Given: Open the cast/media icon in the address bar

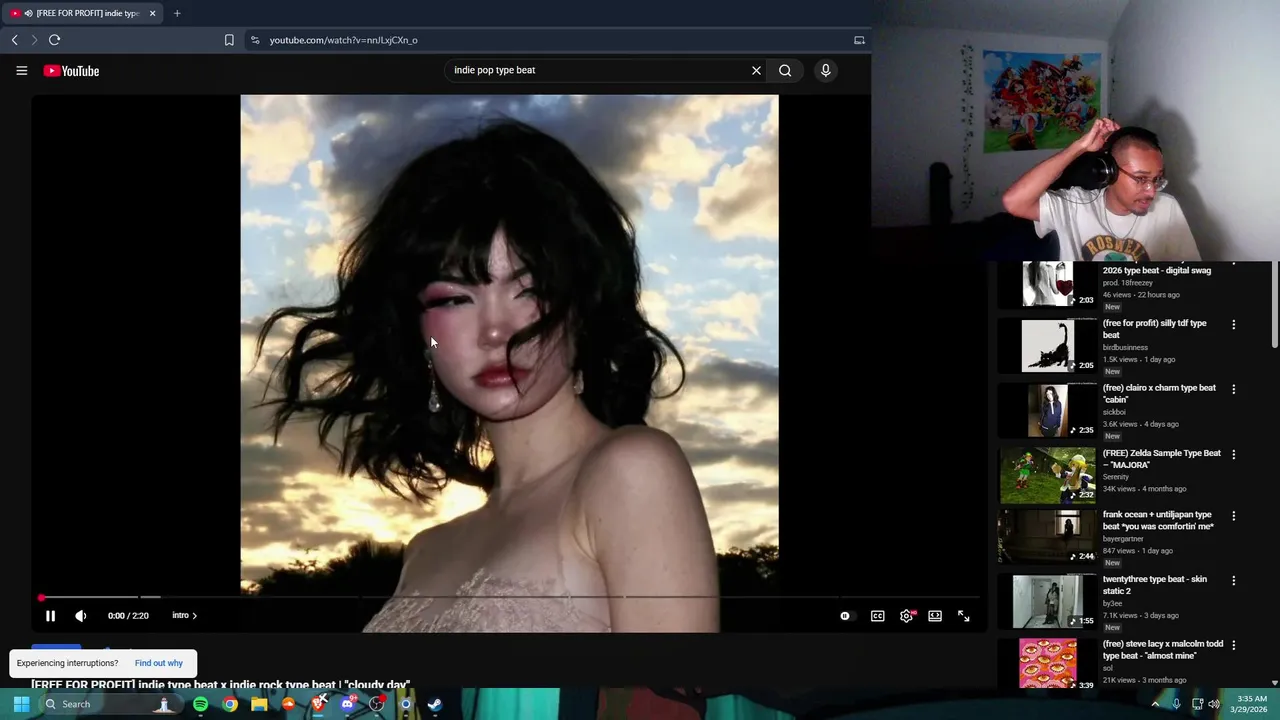Looking at the screenshot, I should pyautogui.click(x=859, y=40).
